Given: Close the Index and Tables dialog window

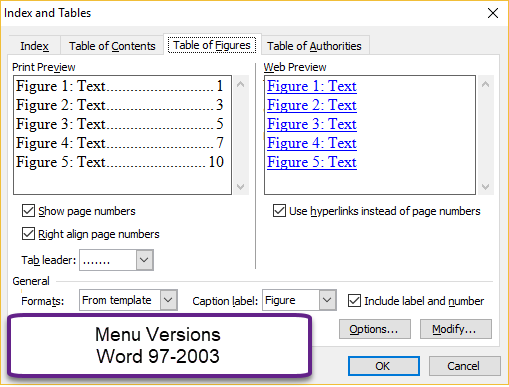Looking at the screenshot, I should (493, 13).
